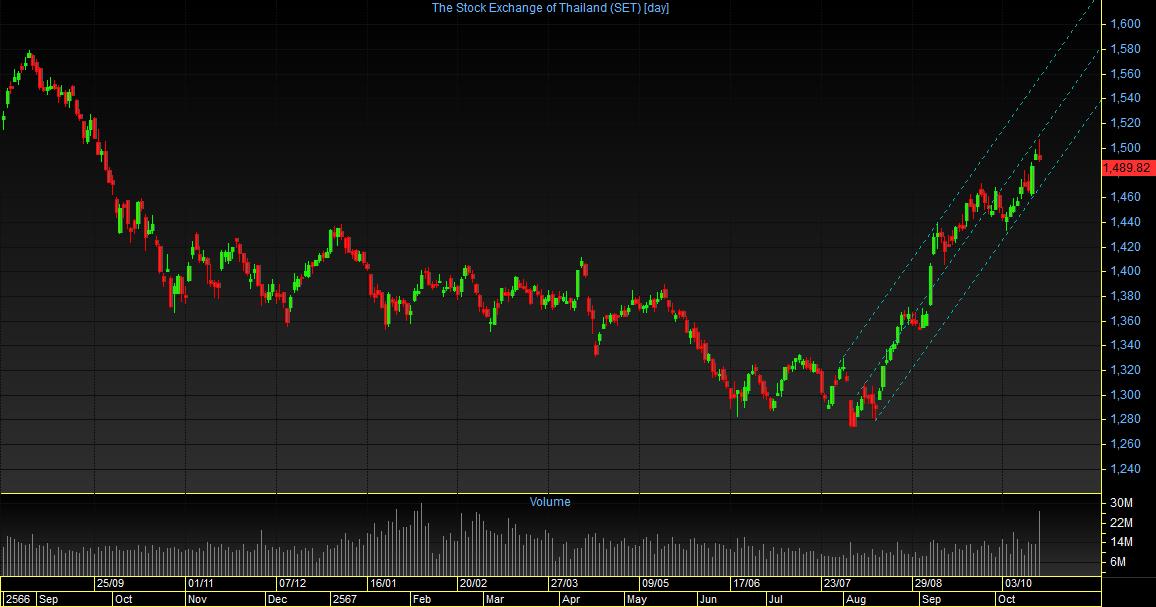The width and height of the screenshot is (1156, 607).
Task: Select the 1,420 price level label
Action: click(x=1125, y=246)
